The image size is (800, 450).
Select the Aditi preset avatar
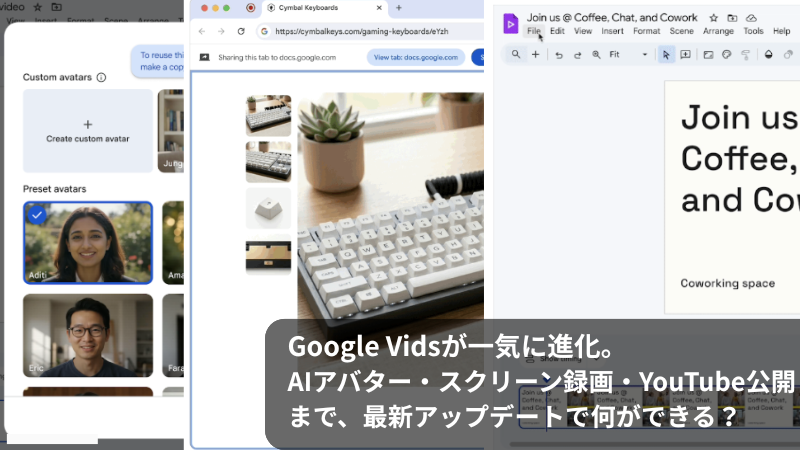pos(88,243)
